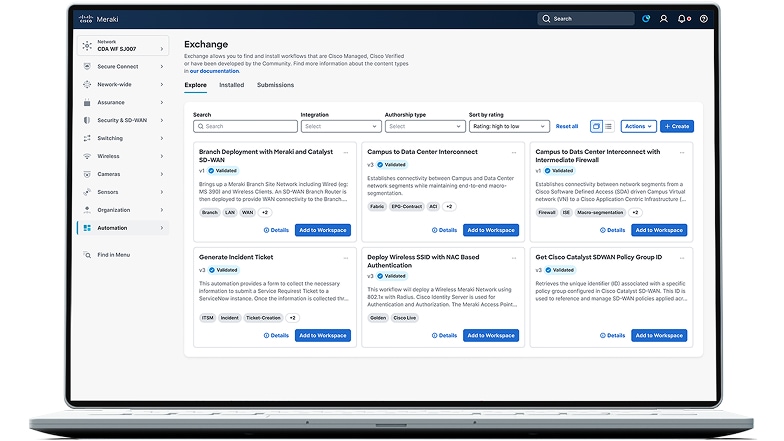784x441 pixels.
Task: Click the Wireless wifi icon in sidebar
Action: coord(88,156)
